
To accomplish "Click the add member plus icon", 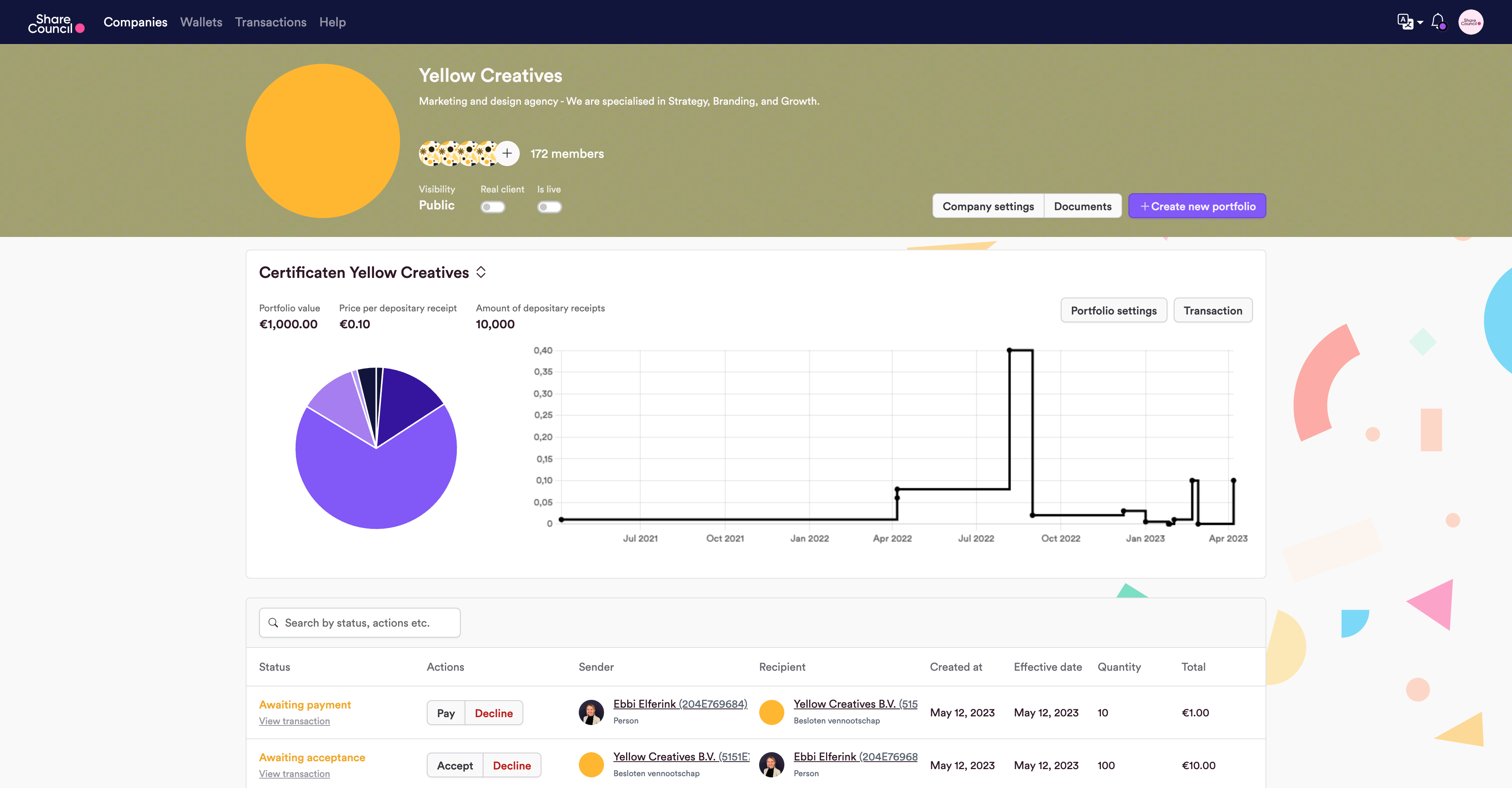I will [507, 154].
